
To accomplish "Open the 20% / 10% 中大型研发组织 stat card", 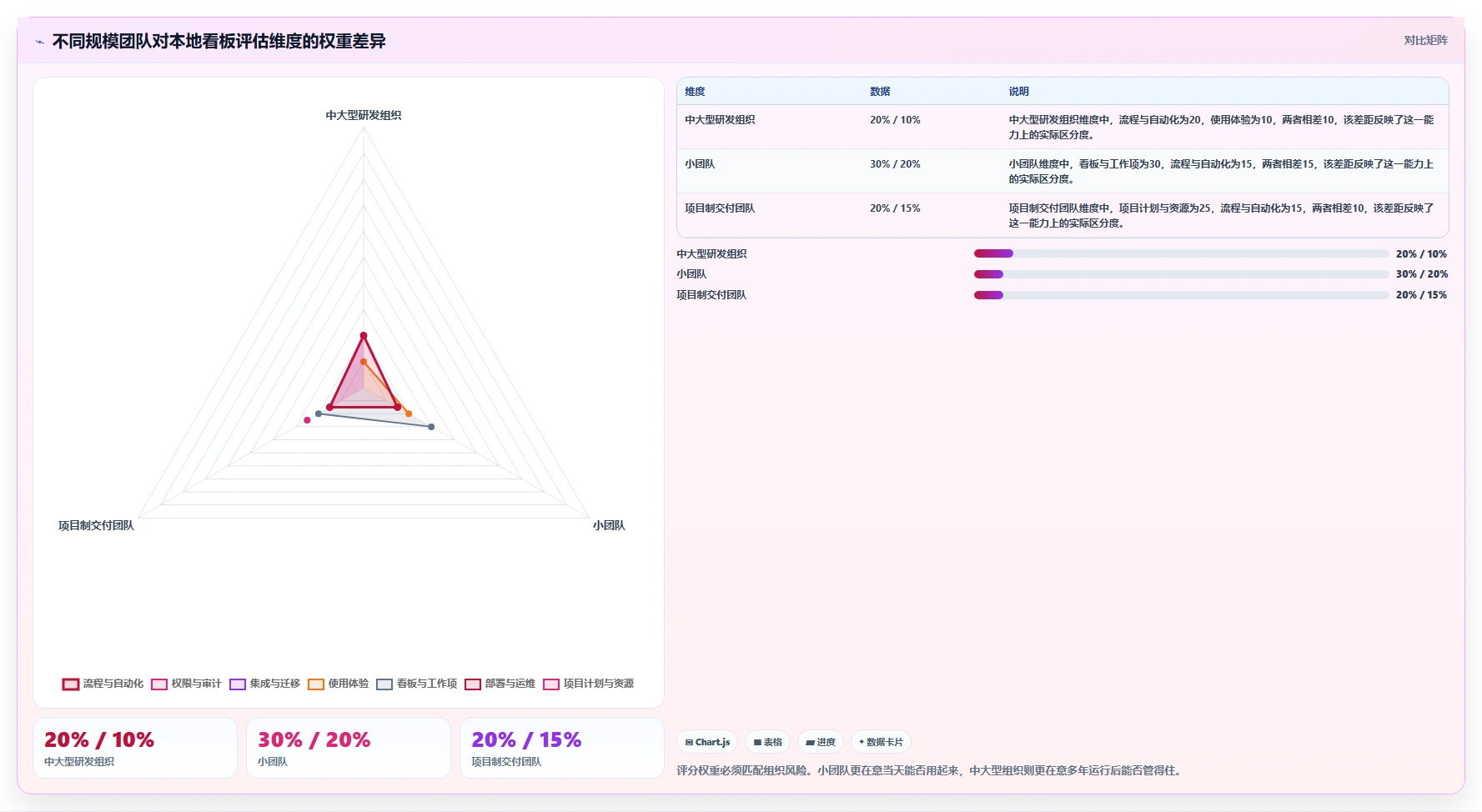I will coord(135,748).
